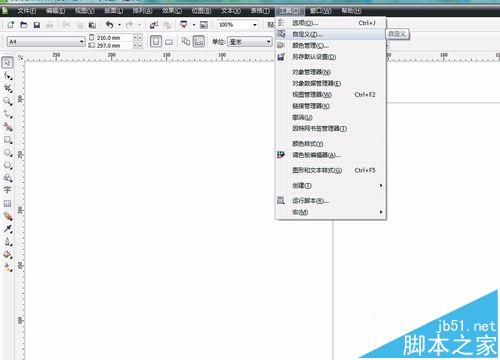The image size is (500, 360).
Task: Choose 颜色管理(C)... menu entry
Action: (x=331, y=45)
